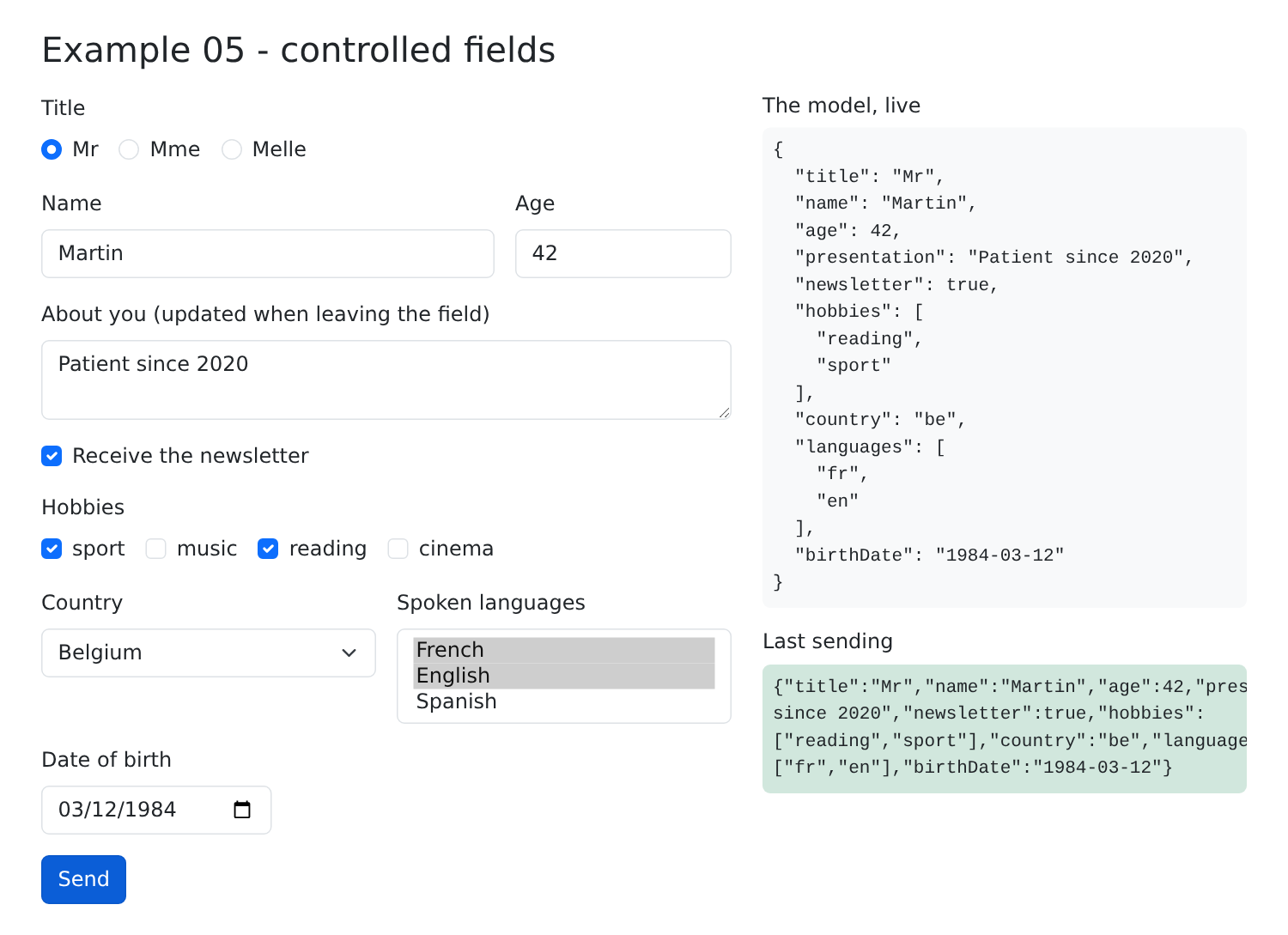Click into the Age field showing 42
The width and height of the screenshot is (1288, 935).
click(x=623, y=253)
